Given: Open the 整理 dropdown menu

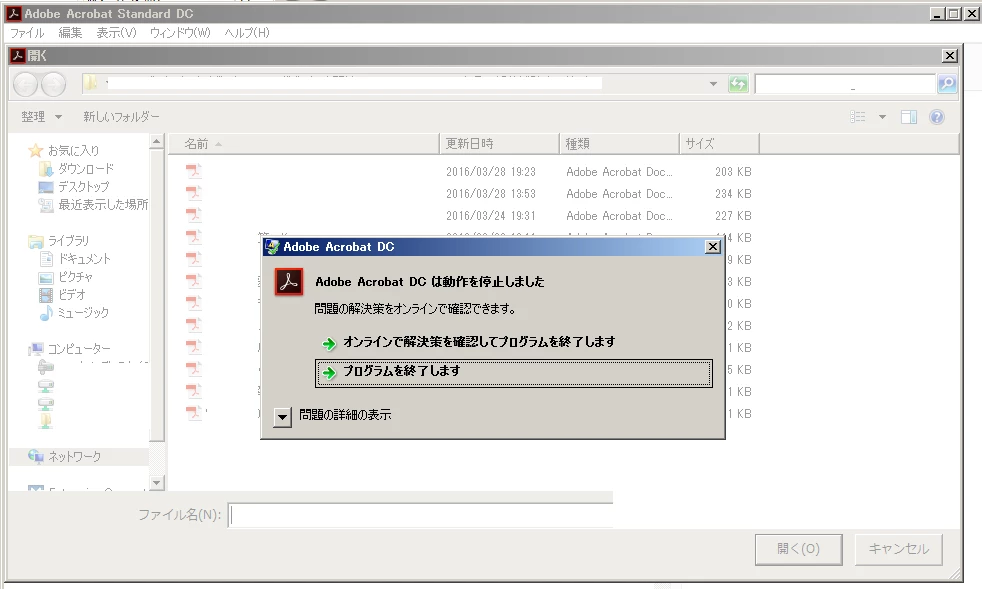Looking at the screenshot, I should [x=41, y=117].
